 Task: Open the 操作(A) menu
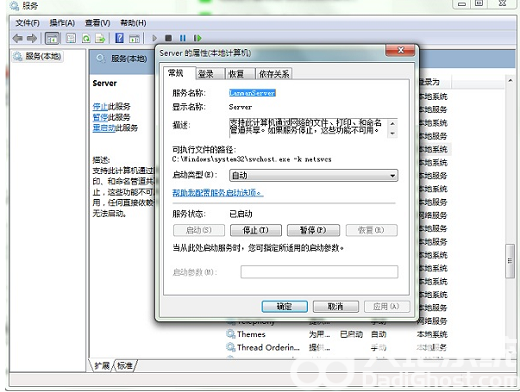click(x=62, y=23)
